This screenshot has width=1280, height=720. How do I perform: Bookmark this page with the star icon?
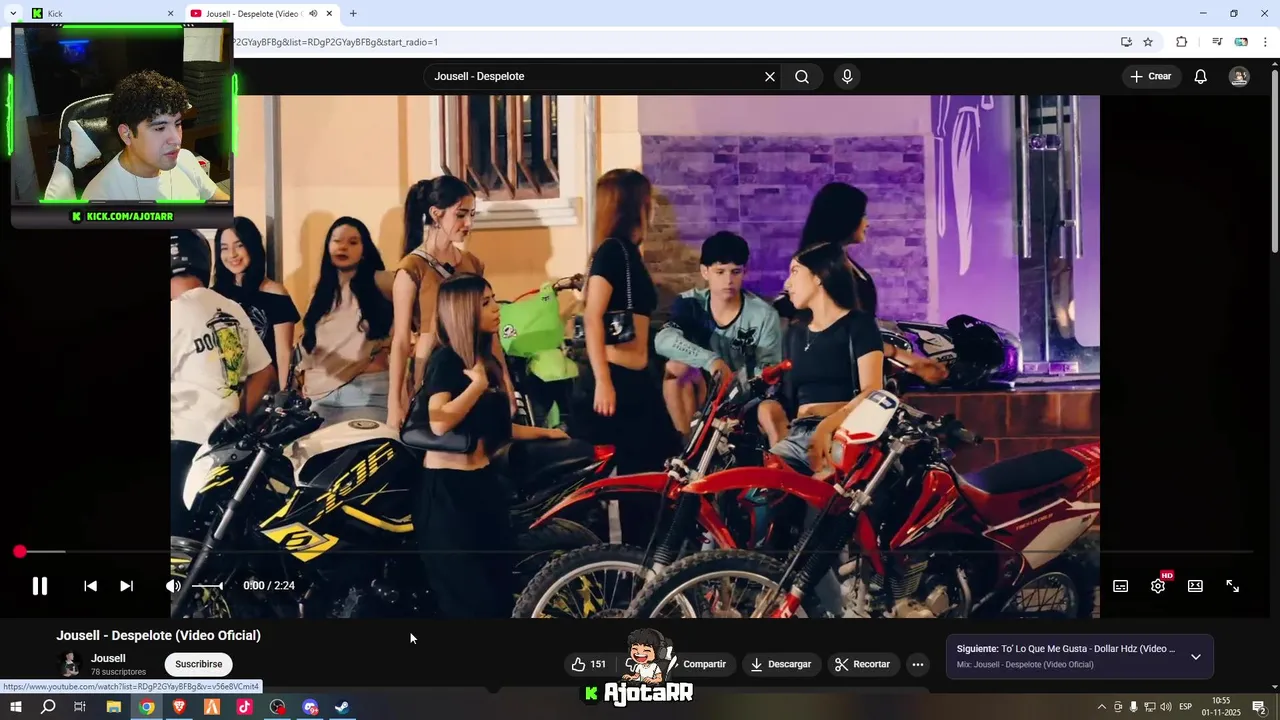[1148, 42]
